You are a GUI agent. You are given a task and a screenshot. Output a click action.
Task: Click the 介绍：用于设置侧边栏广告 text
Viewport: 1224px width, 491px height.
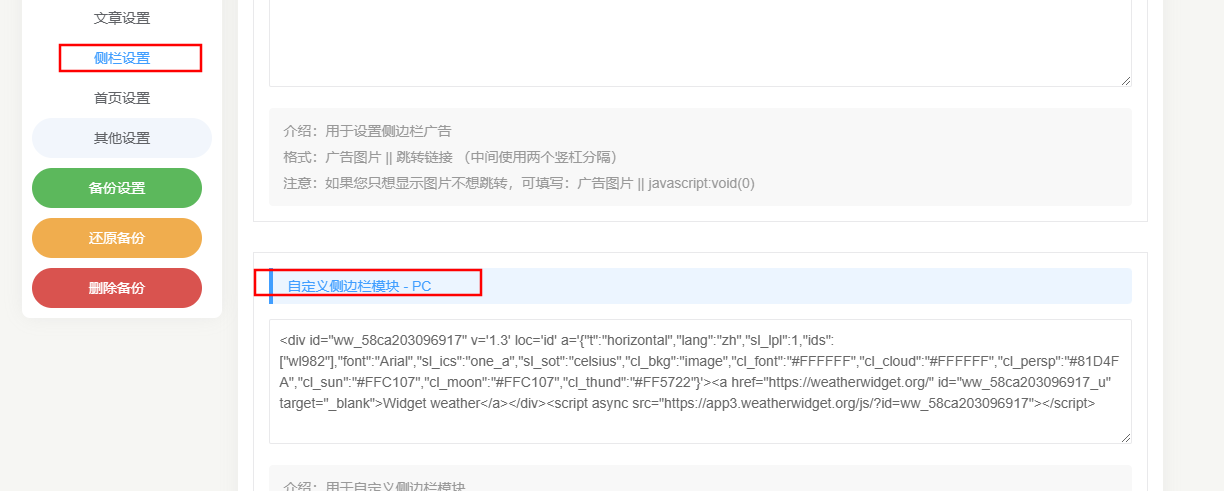[x=367, y=131]
